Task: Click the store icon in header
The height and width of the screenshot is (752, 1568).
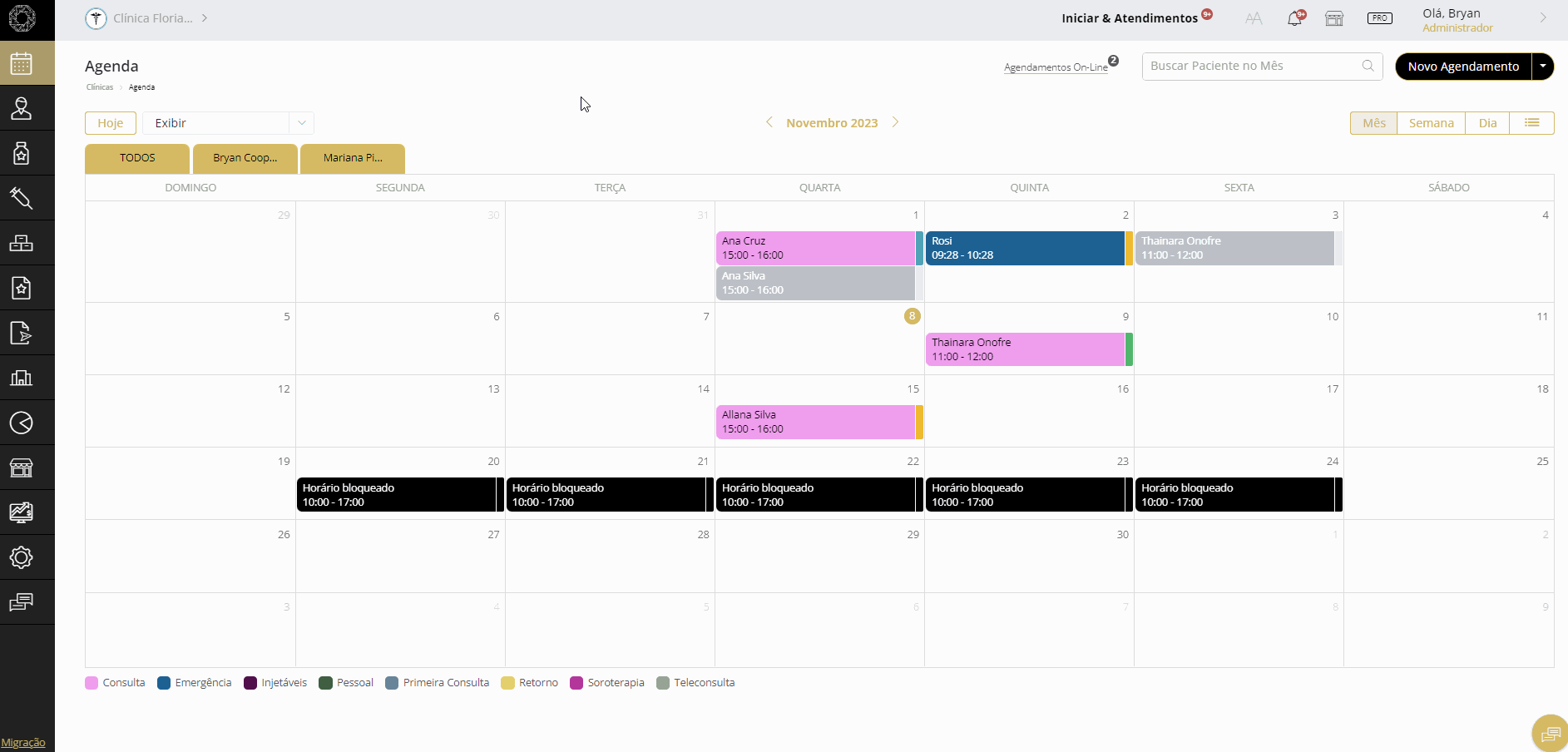Action: tap(1334, 18)
